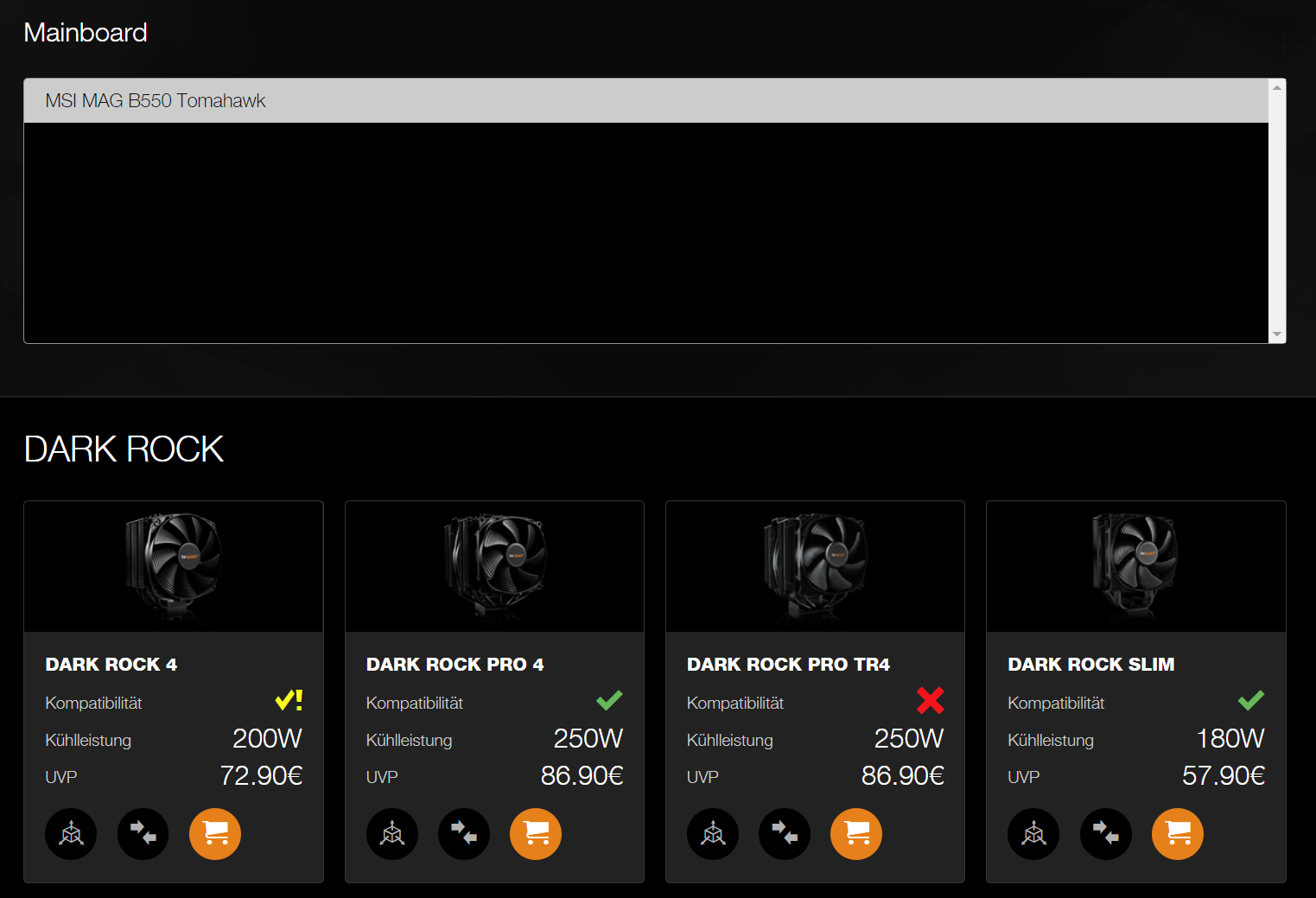
Task: Click the UVP label of Dark Rock Pro TR4
Action: coord(703,778)
